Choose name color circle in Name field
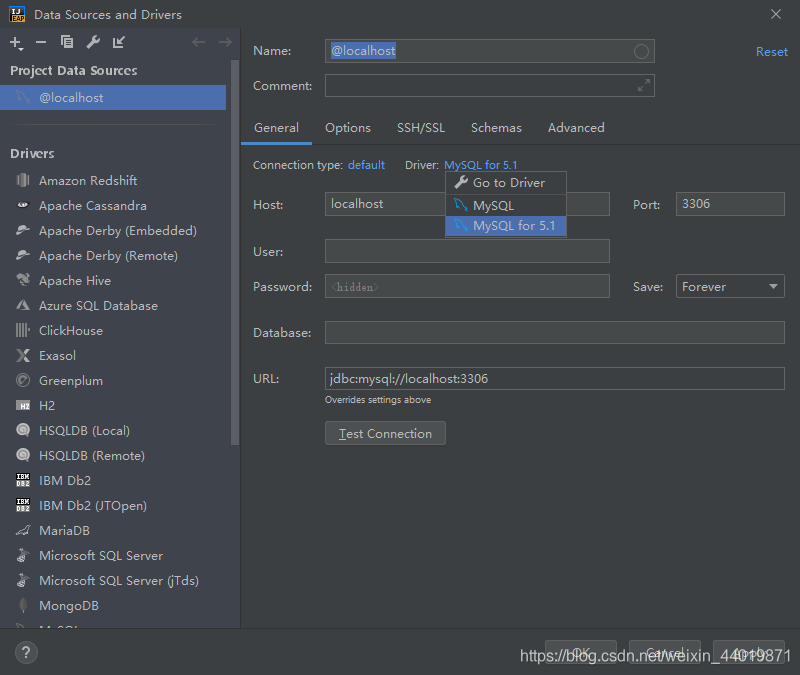 [x=641, y=52]
